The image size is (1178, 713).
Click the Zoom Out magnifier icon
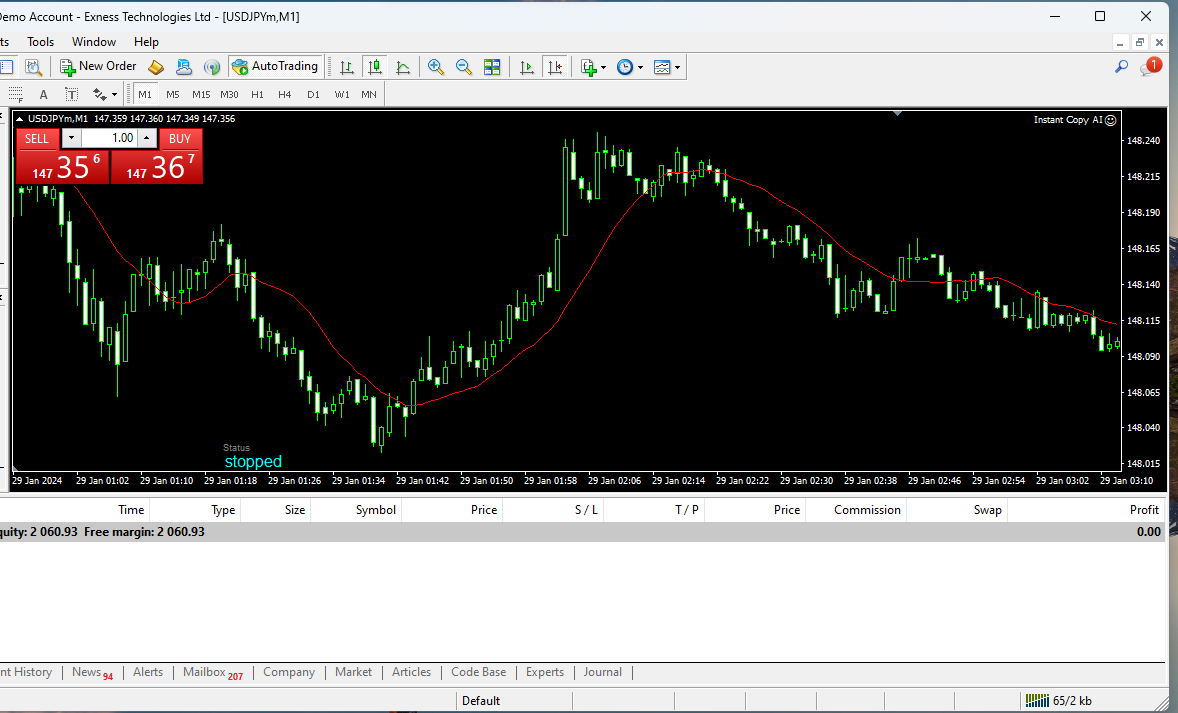point(464,67)
